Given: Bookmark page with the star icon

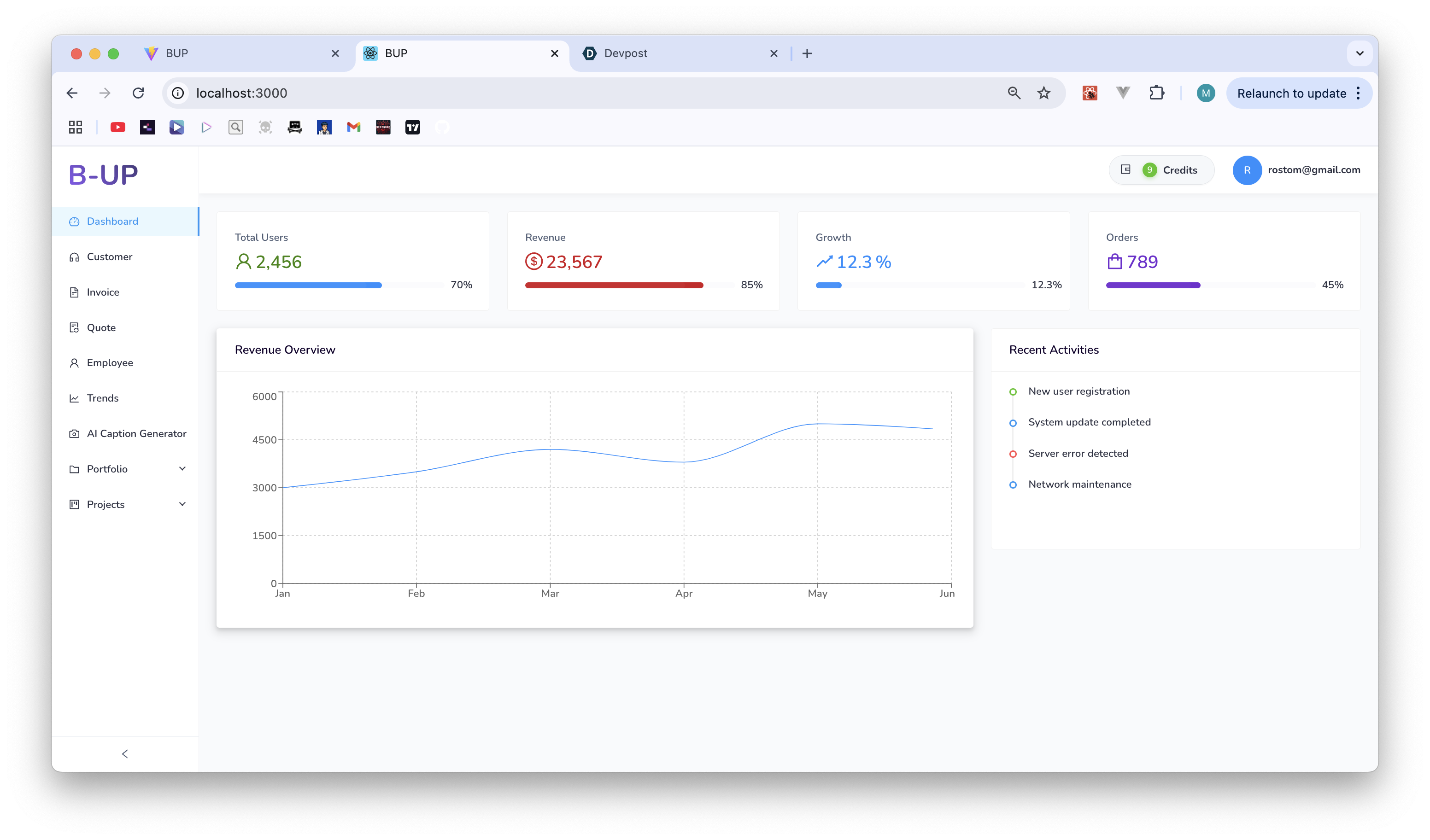Looking at the screenshot, I should point(1043,93).
